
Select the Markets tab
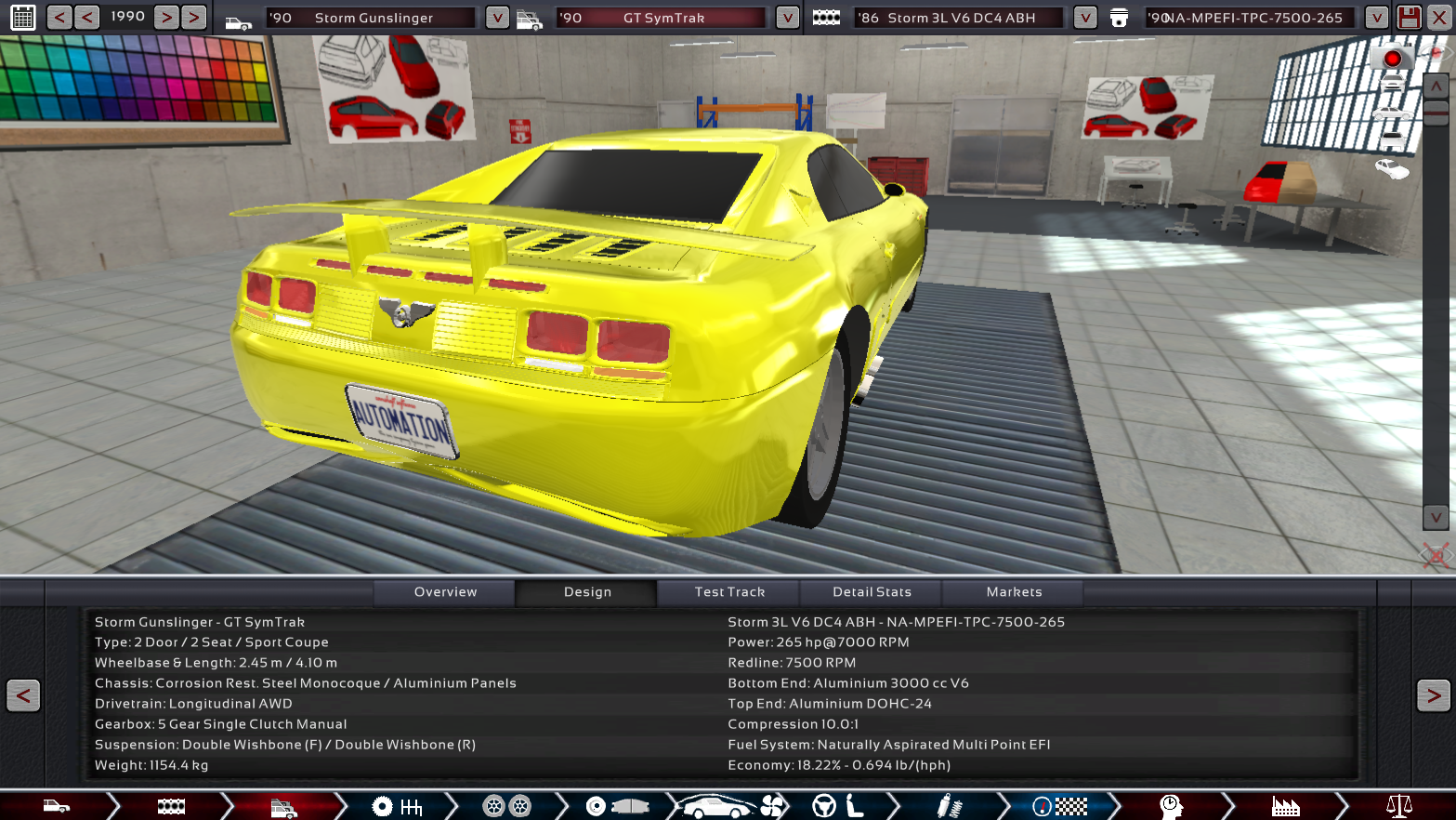[1014, 592]
